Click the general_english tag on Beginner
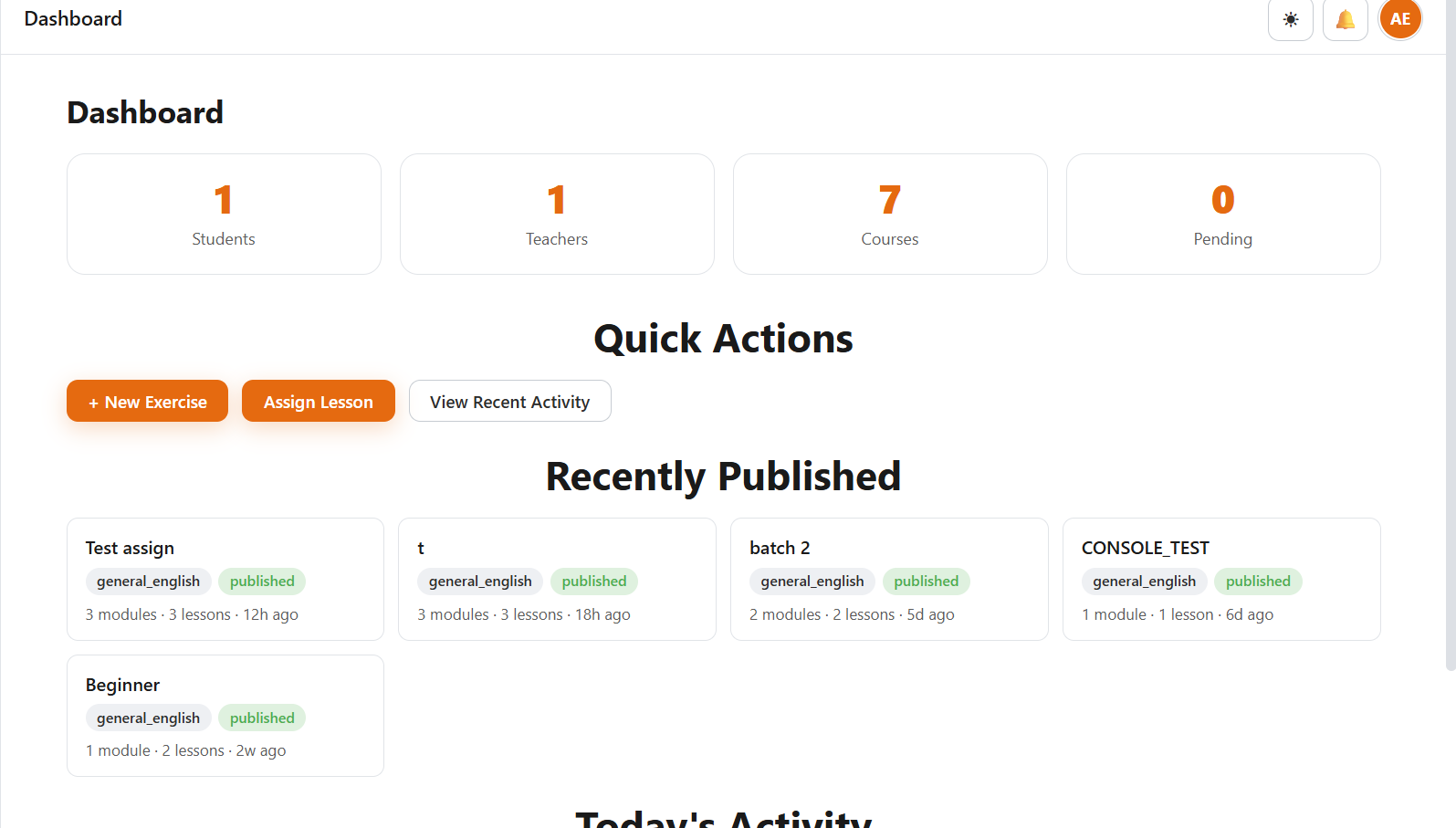The width and height of the screenshot is (1456, 828). 148,718
